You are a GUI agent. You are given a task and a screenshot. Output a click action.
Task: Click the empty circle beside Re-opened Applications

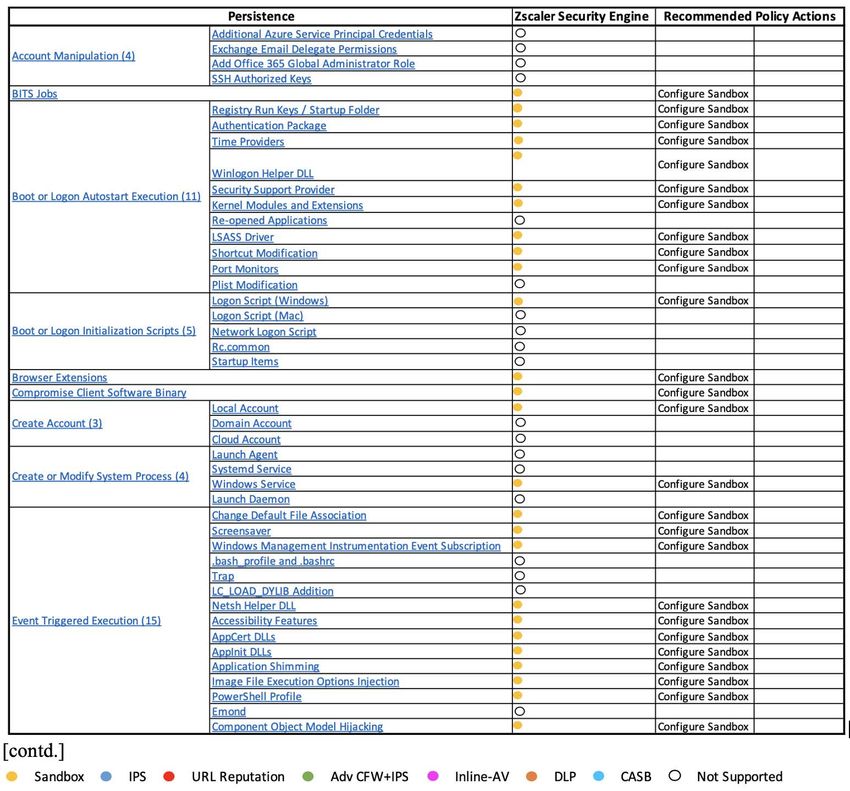tap(519, 220)
